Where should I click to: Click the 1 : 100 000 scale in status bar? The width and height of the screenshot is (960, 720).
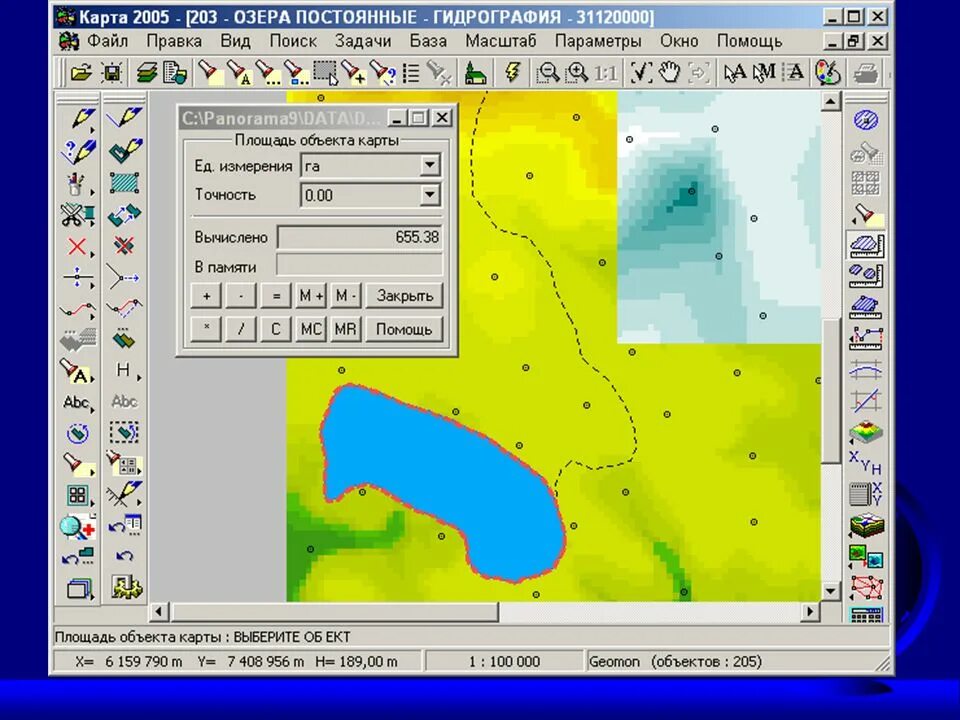point(504,662)
